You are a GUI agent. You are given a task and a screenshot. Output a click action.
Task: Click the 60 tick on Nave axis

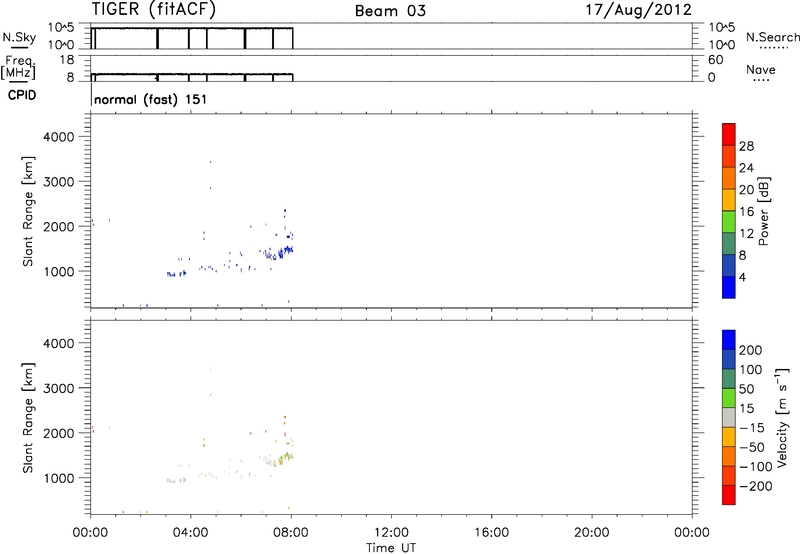pyautogui.click(x=715, y=60)
